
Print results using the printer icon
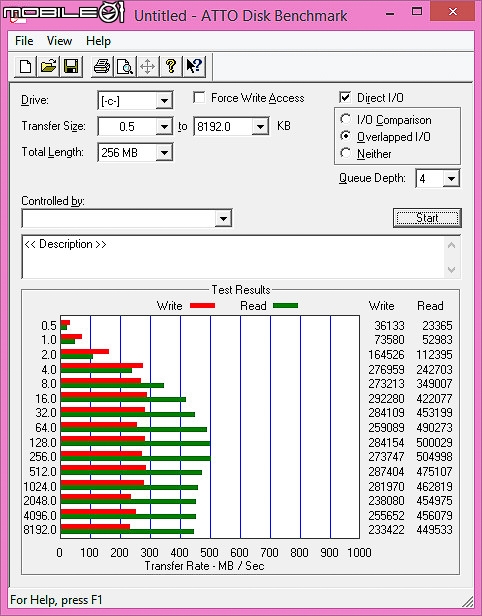click(x=102, y=66)
